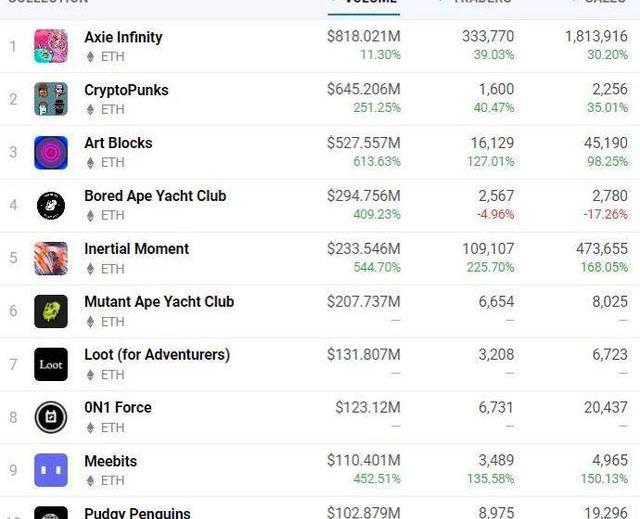Click the Bored Ape Yacht Club logo
640x519 pixels.
point(51,205)
